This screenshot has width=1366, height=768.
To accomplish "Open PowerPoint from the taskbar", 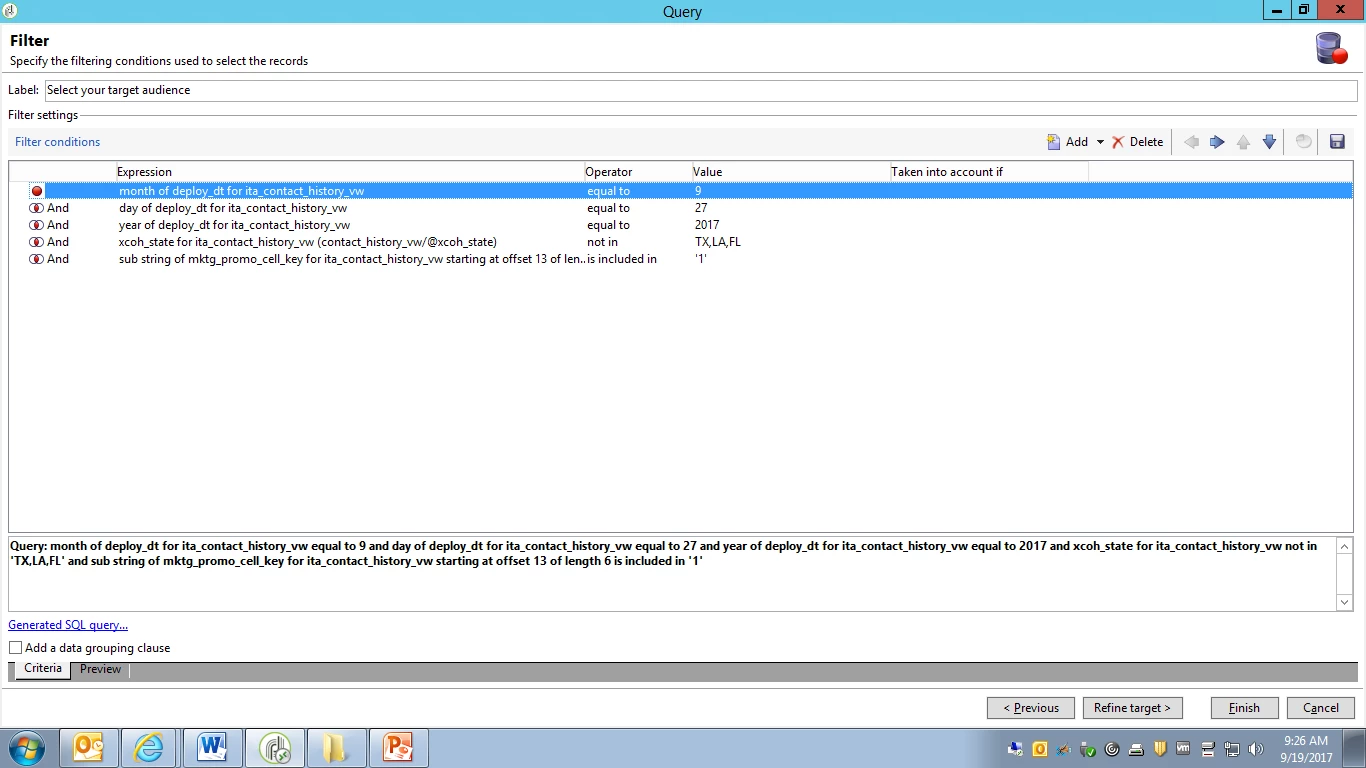I will click(398, 748).
